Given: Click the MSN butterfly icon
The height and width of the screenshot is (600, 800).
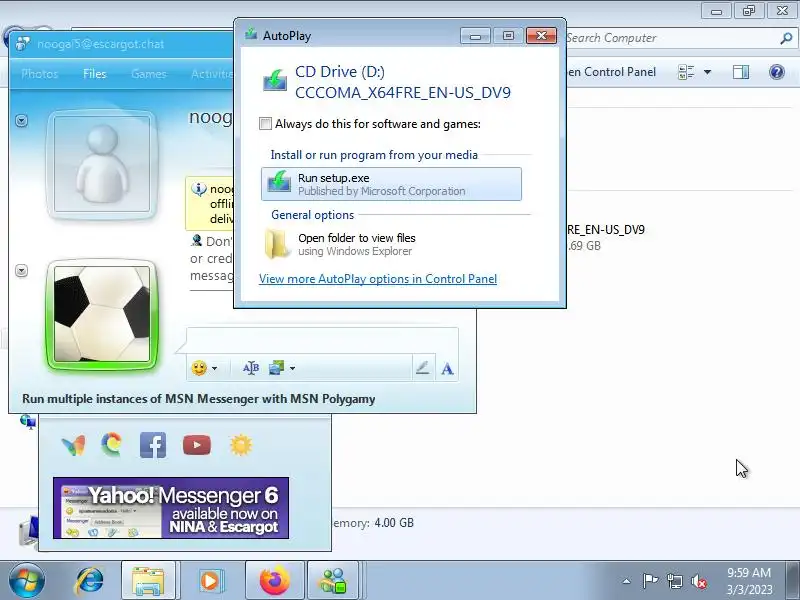Looking at the screenshot, I should (73, 445).
